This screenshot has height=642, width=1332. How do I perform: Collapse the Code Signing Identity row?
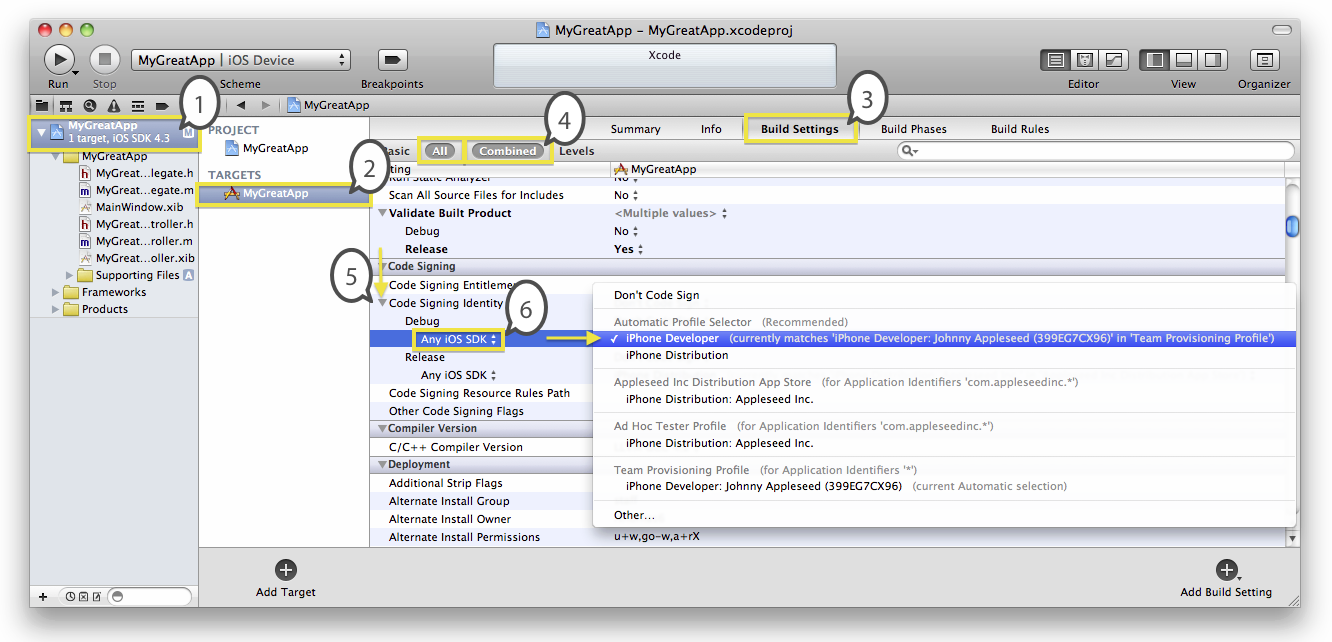(381, 303)
